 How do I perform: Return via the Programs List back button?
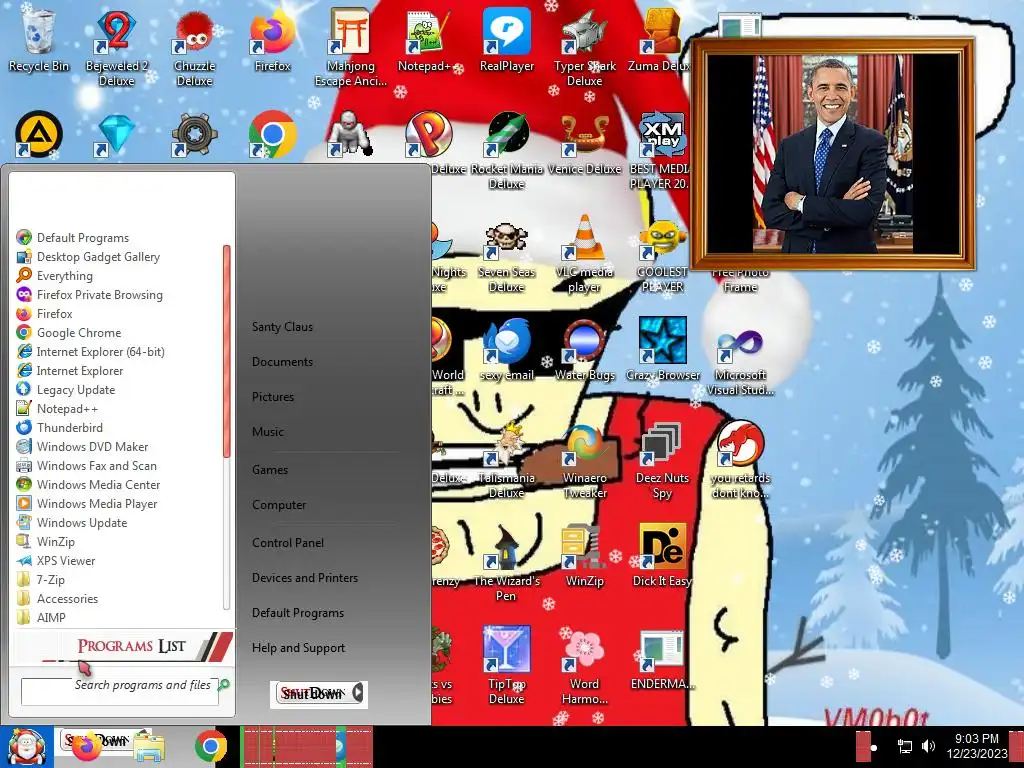coord(122,647)
